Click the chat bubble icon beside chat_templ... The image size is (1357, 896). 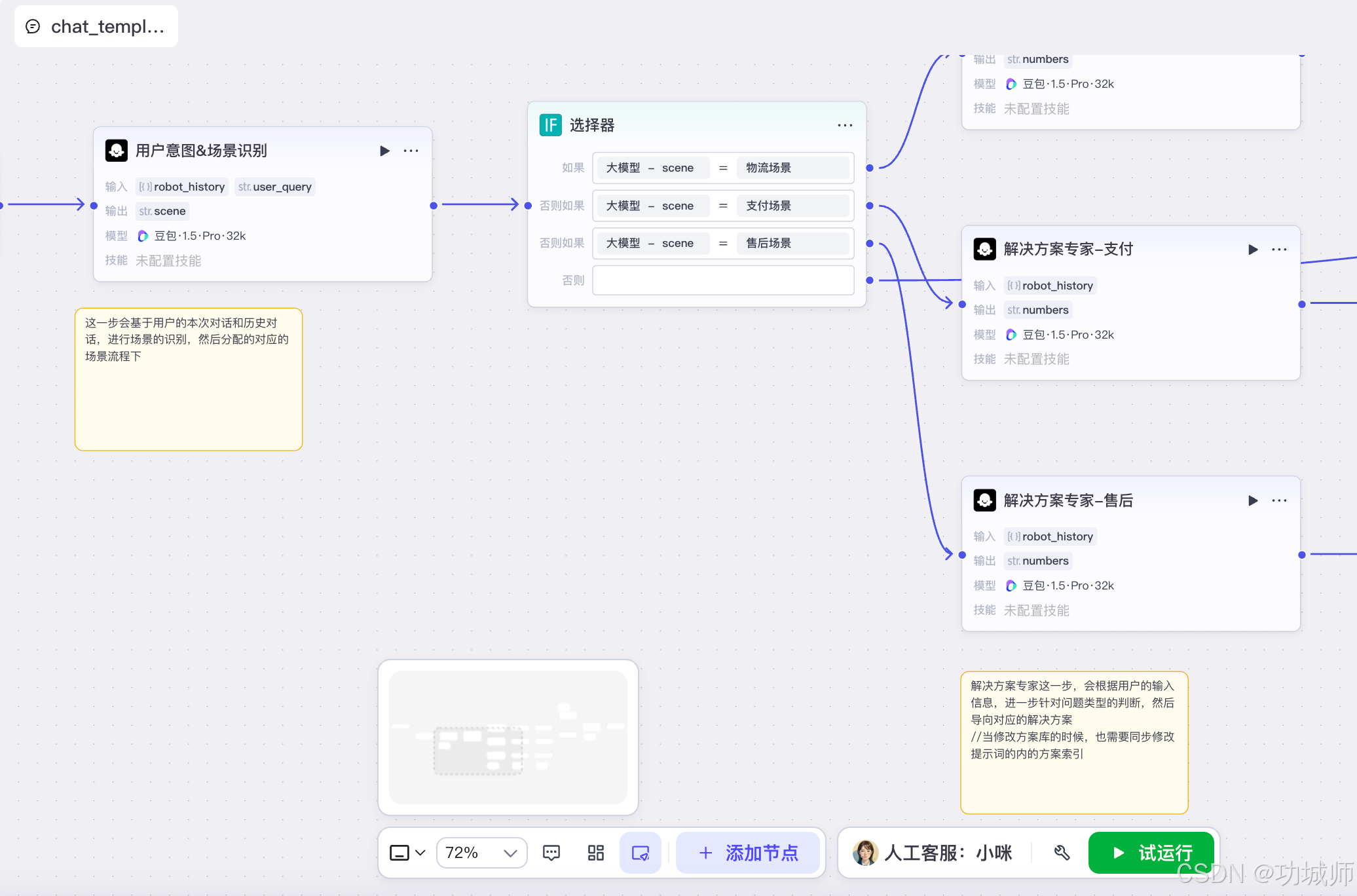33,26
